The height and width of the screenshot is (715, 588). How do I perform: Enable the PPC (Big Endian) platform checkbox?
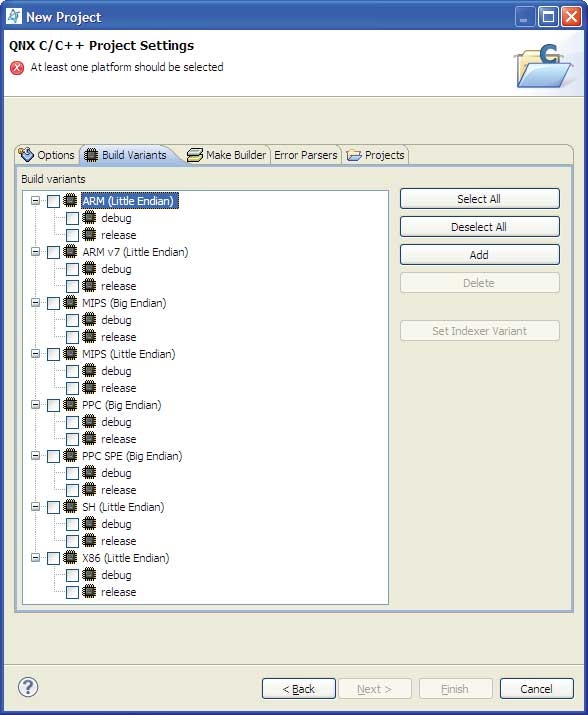53,405
